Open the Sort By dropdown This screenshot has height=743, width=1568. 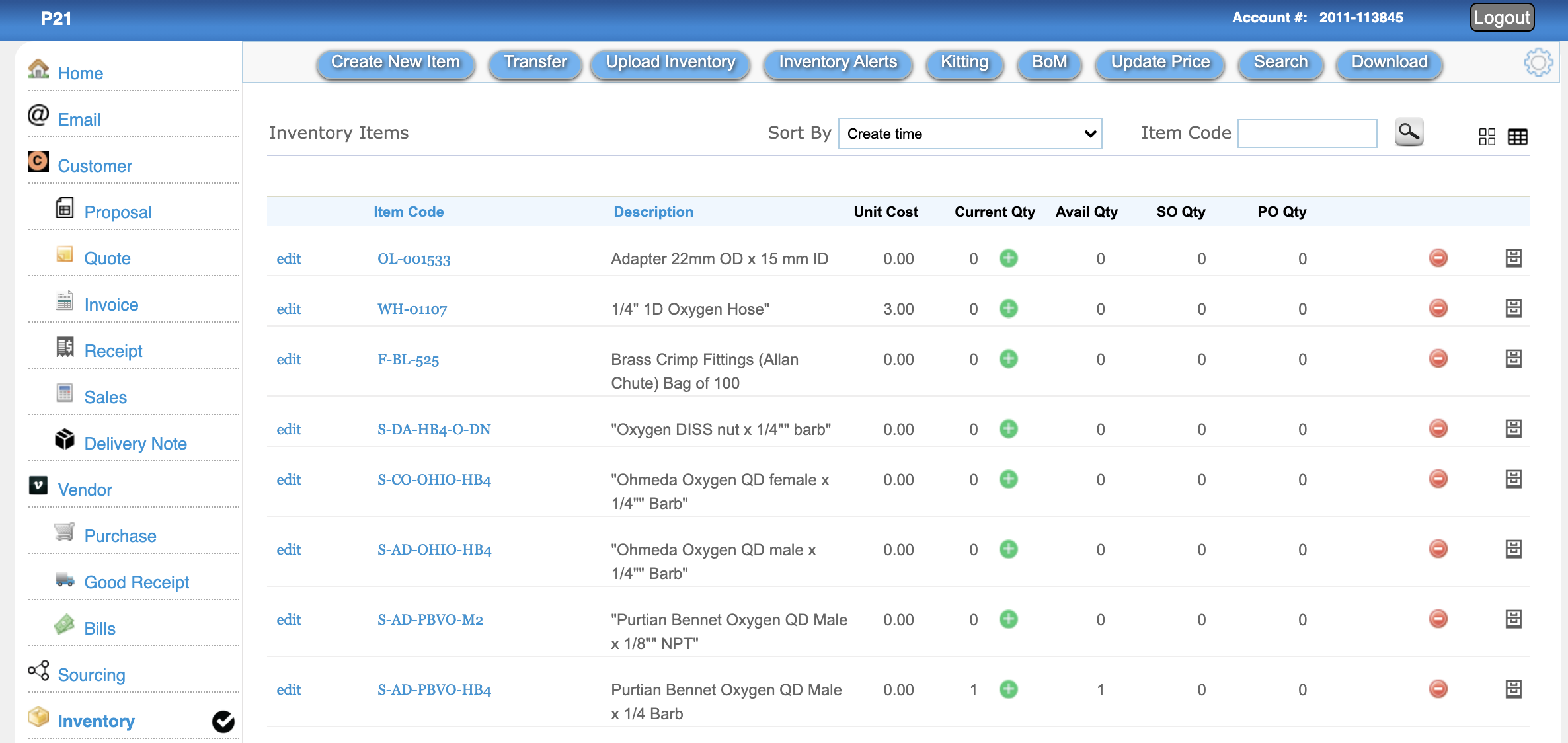pyautogui.click(x=969, y=134)
